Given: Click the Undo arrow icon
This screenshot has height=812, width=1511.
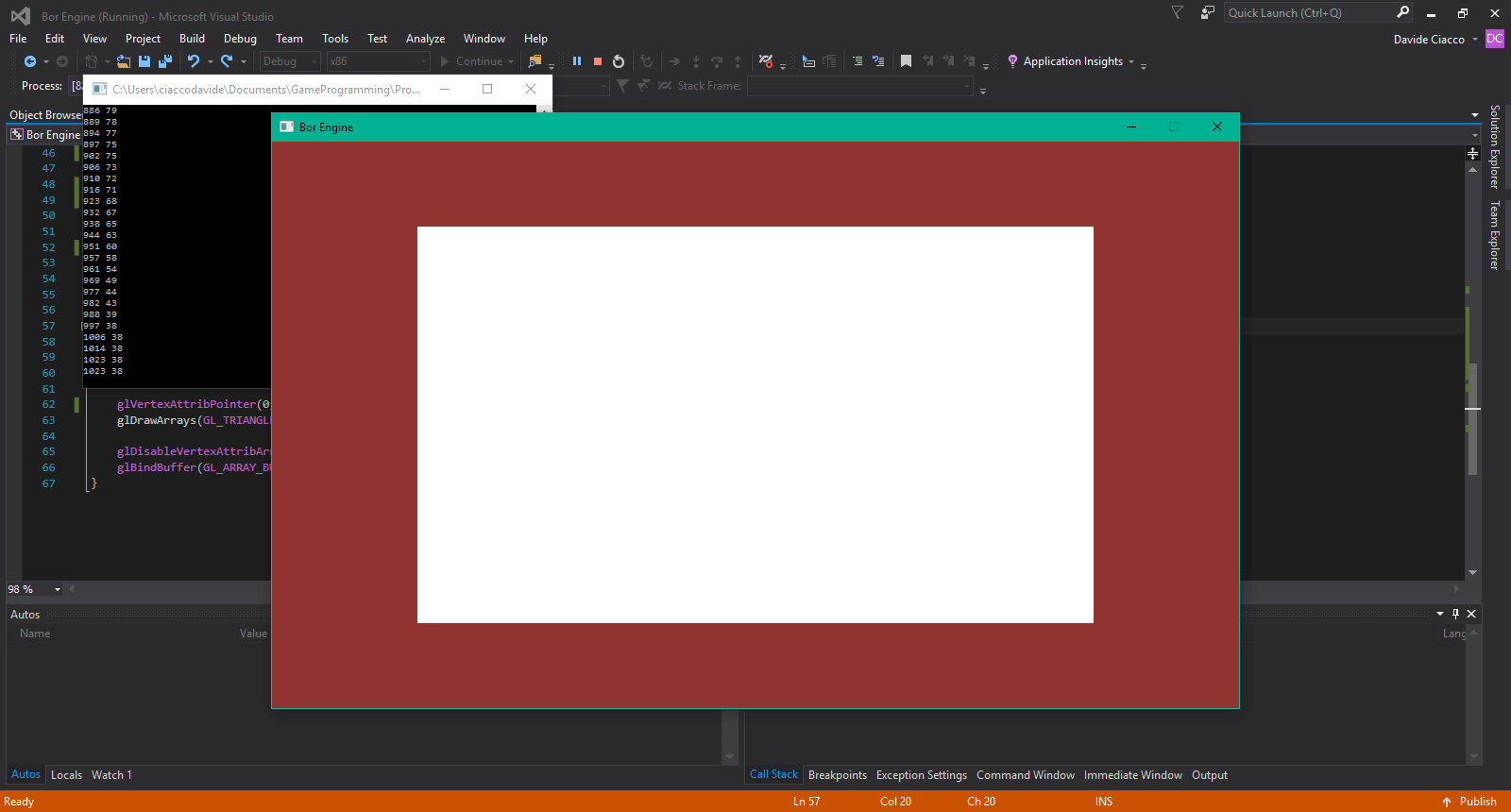Looking at the screenshot, I should (194, 61).
